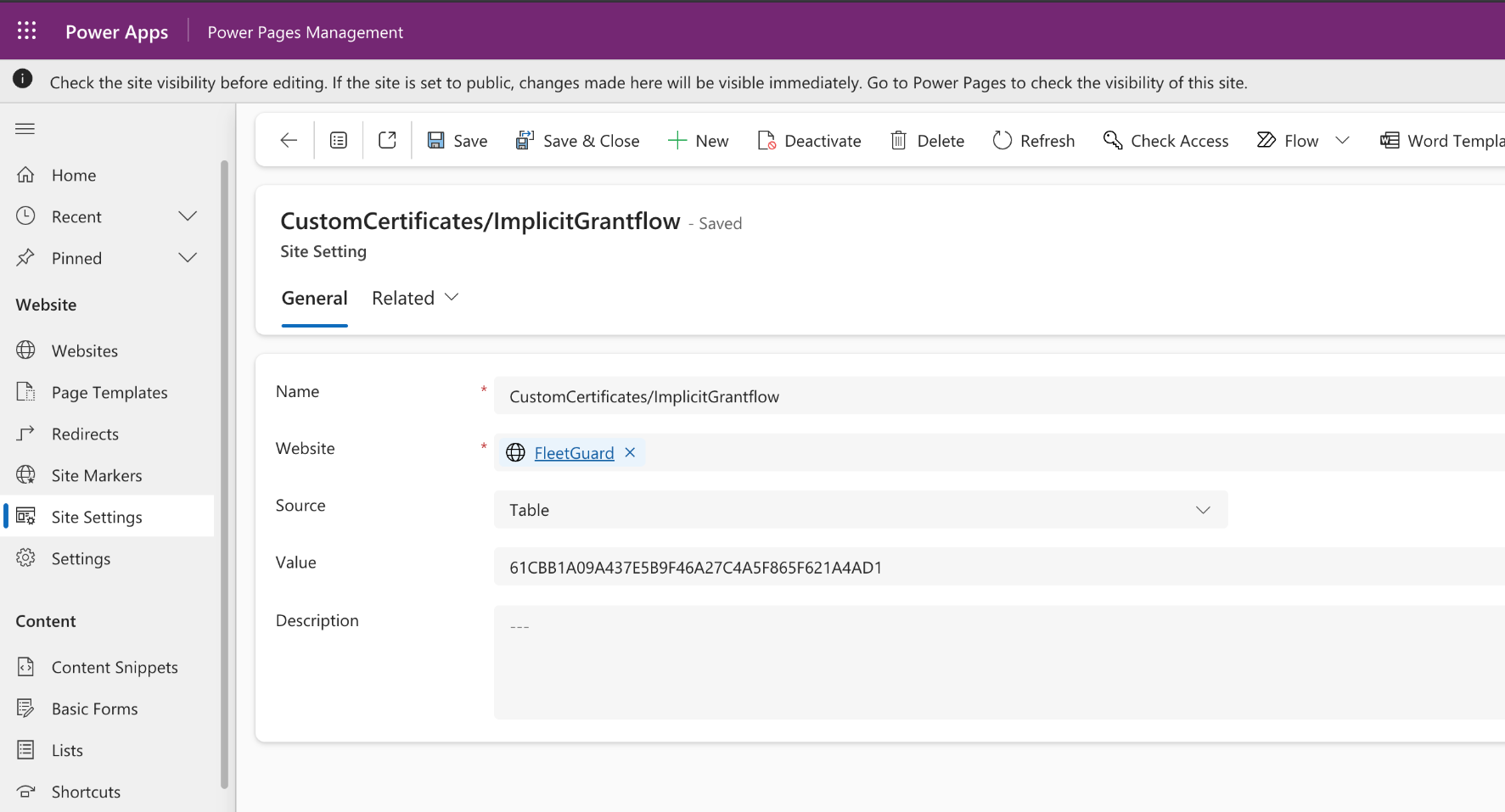Screen dimensions: 1505x812
Task: Click Power Apps title
Action: coord(116,32)
